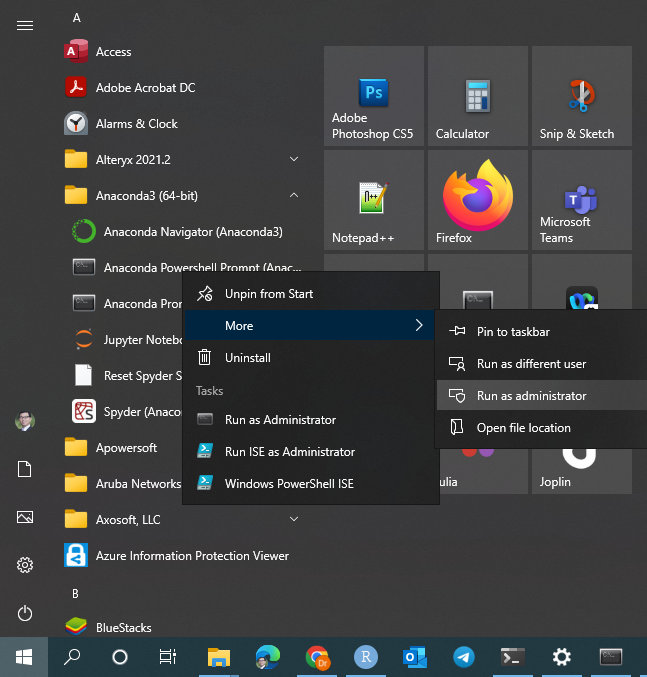This screenshot has width=647, height=677.
Task: Choose Uninstall from context menu
Action: point(309,357)
